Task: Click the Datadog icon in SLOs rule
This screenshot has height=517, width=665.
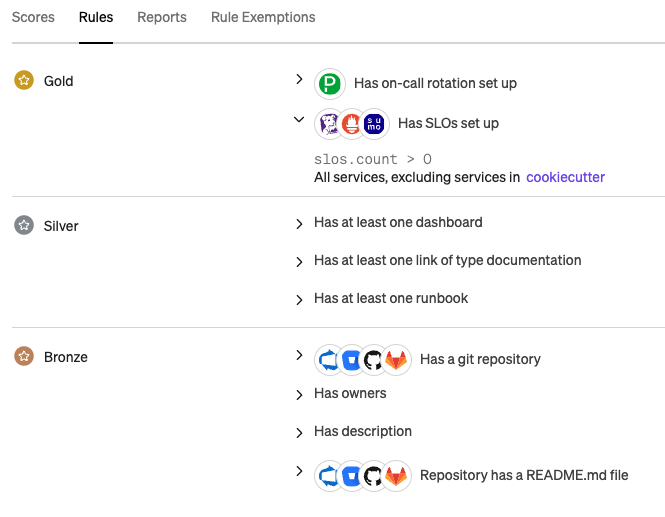Action: coord(329,124)
